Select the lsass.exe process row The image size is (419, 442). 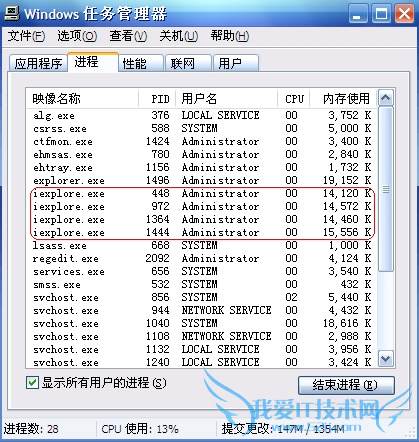pyautogui.click(x=202, y=245)
